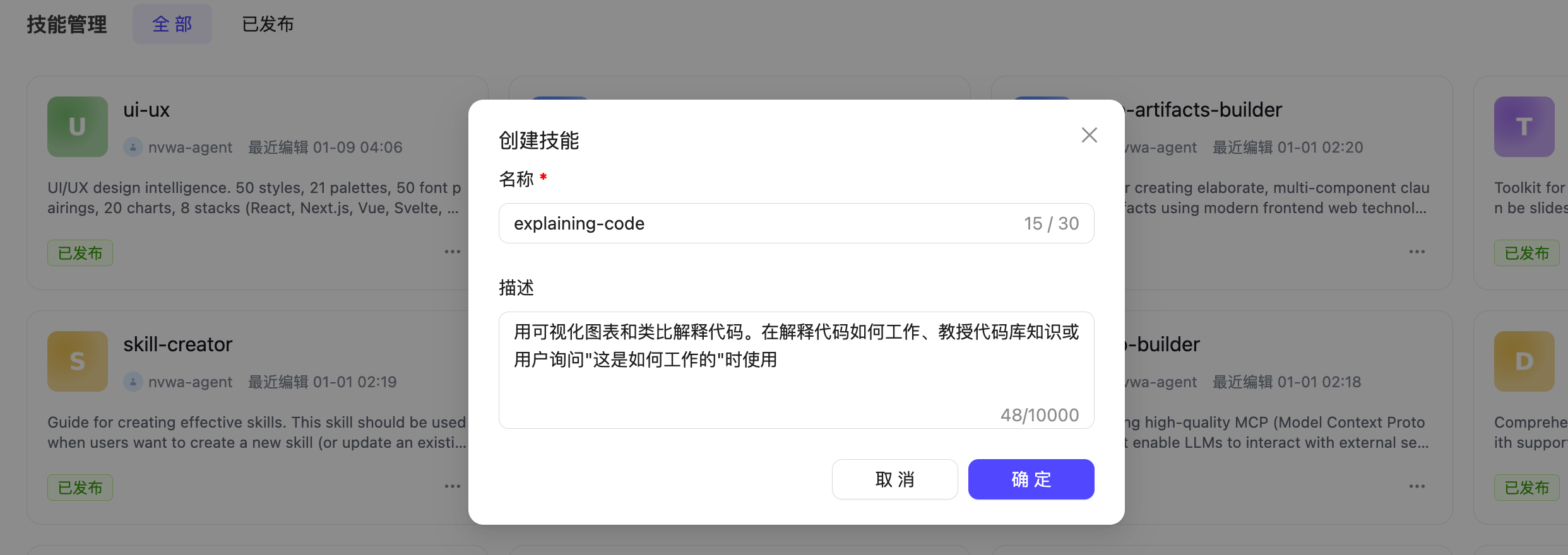Viewport: 1568px width, 555px height.
Task: Open the ui-ux skill's green U icon
Action: click(78, 127)
